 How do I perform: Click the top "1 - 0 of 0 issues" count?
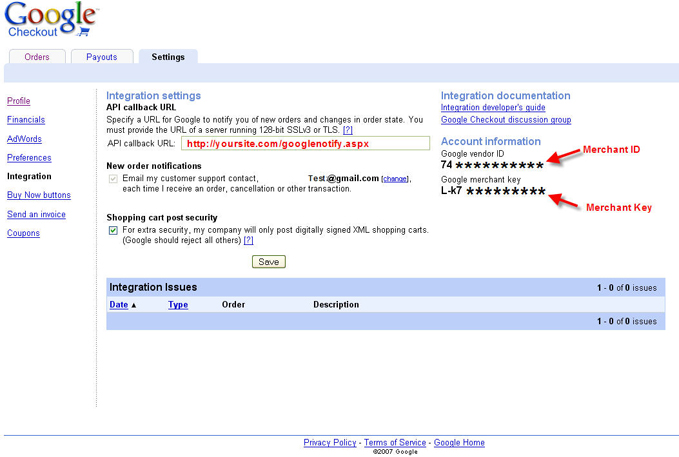point(627,288)
